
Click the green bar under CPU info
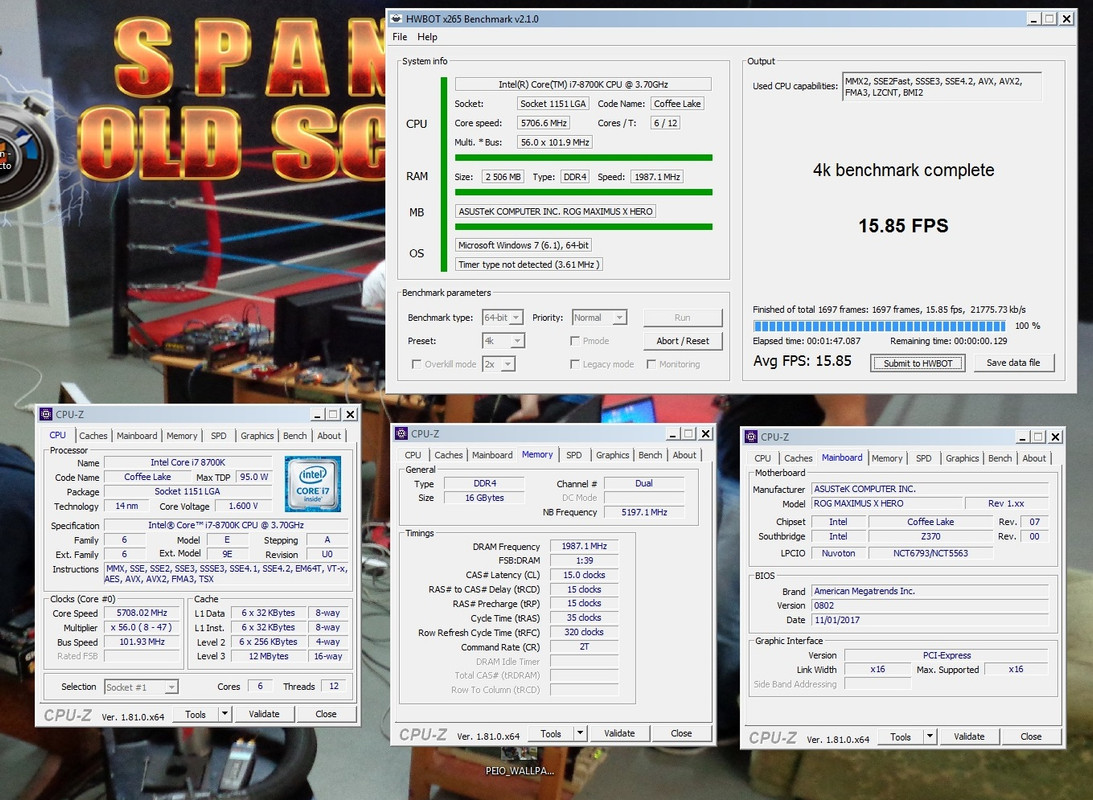click(583, 157)
